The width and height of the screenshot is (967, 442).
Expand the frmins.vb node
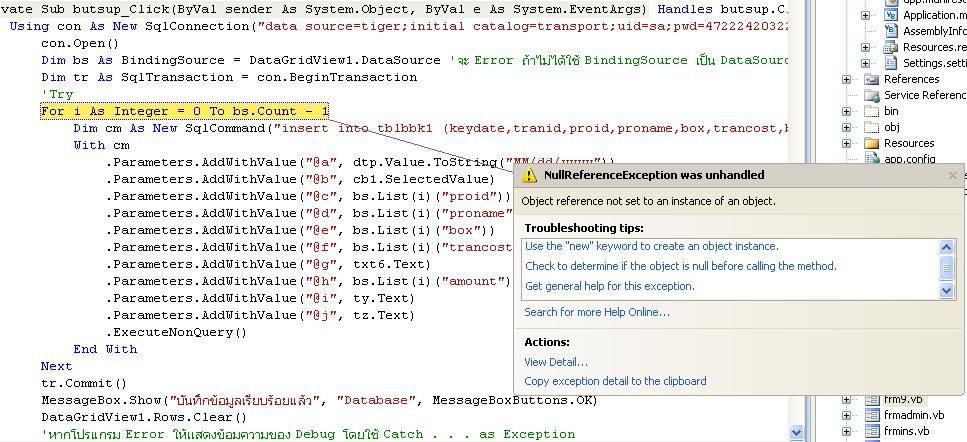tap(846, 432)
